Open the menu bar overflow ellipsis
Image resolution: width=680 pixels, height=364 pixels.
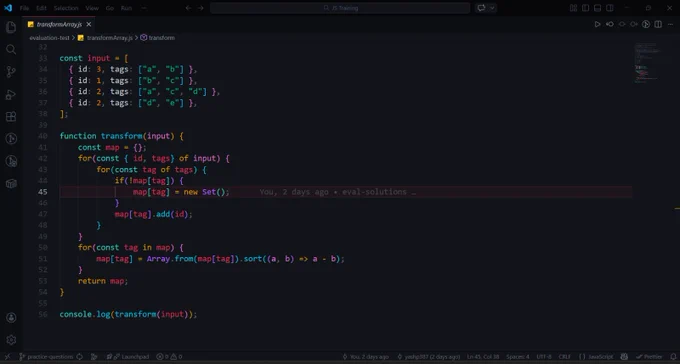click(x=144, y=8)
